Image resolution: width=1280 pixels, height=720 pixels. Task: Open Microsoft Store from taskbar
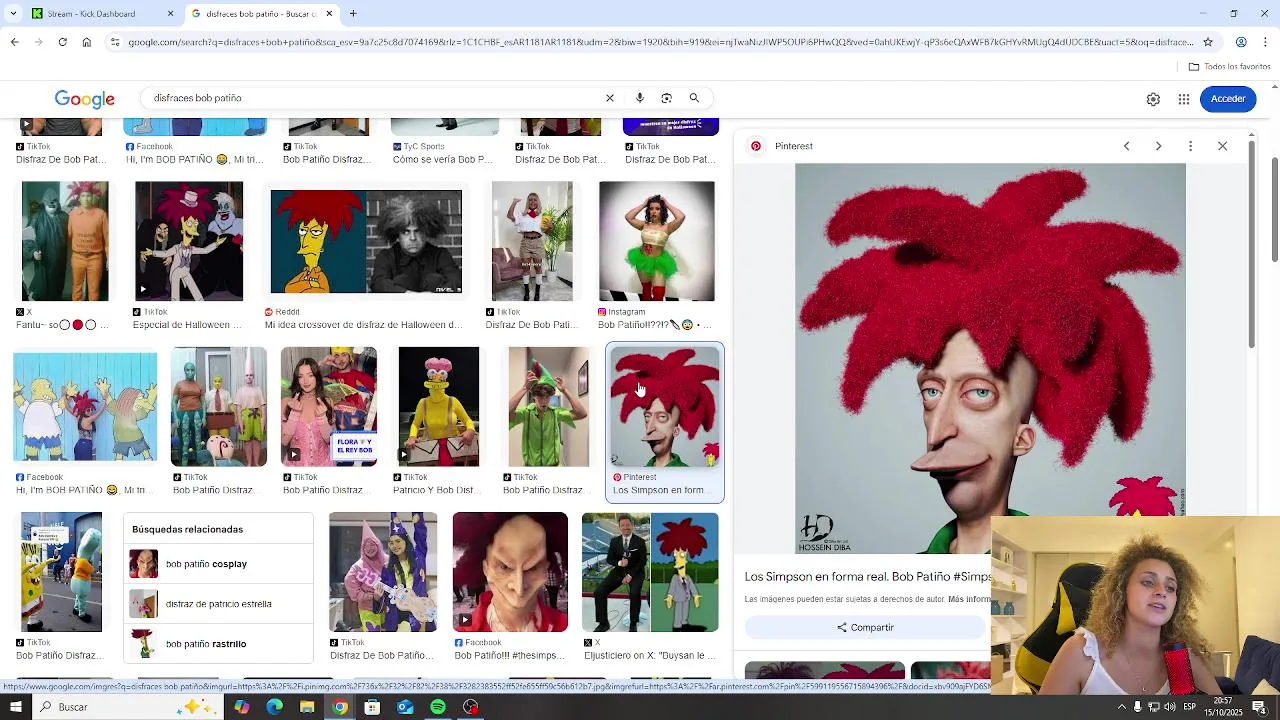[x=372, y=707]
